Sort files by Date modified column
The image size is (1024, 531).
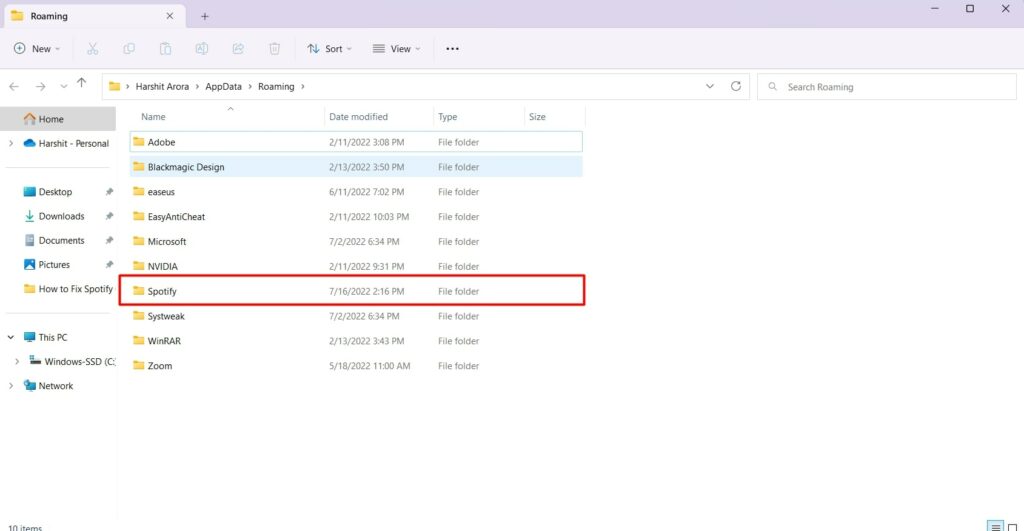358,117
